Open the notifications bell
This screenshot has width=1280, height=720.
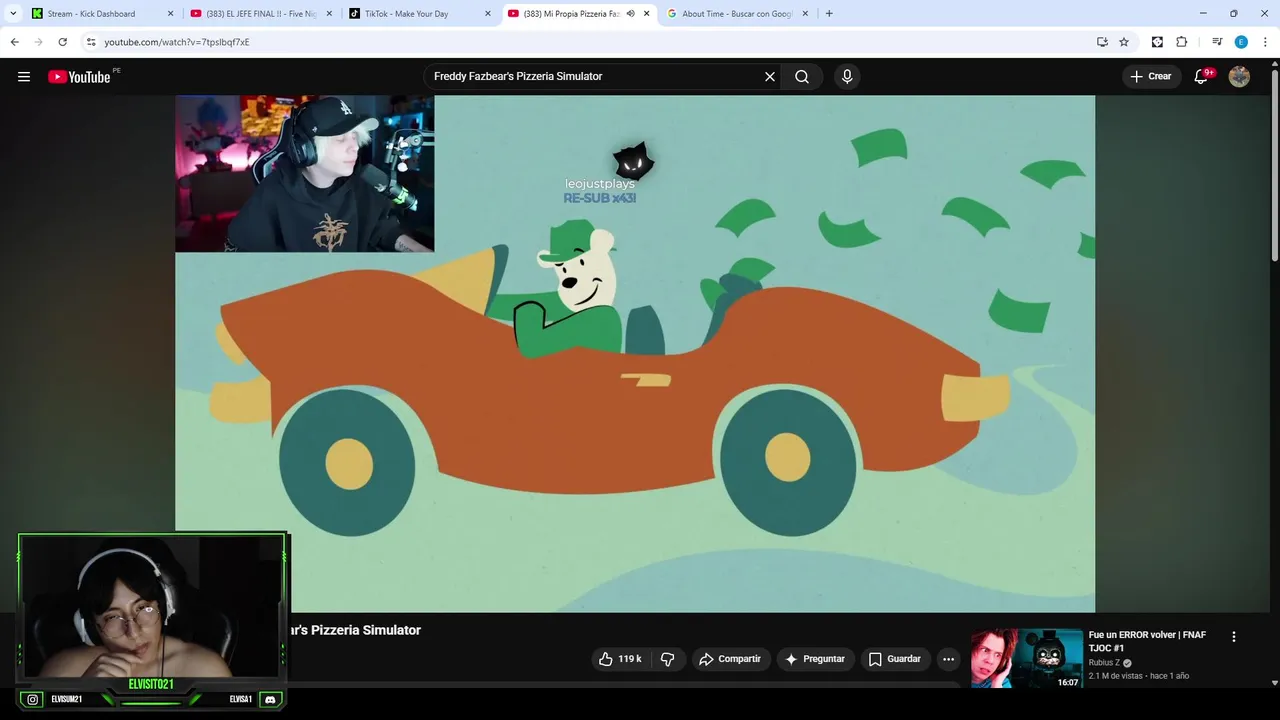[1202, 77]
